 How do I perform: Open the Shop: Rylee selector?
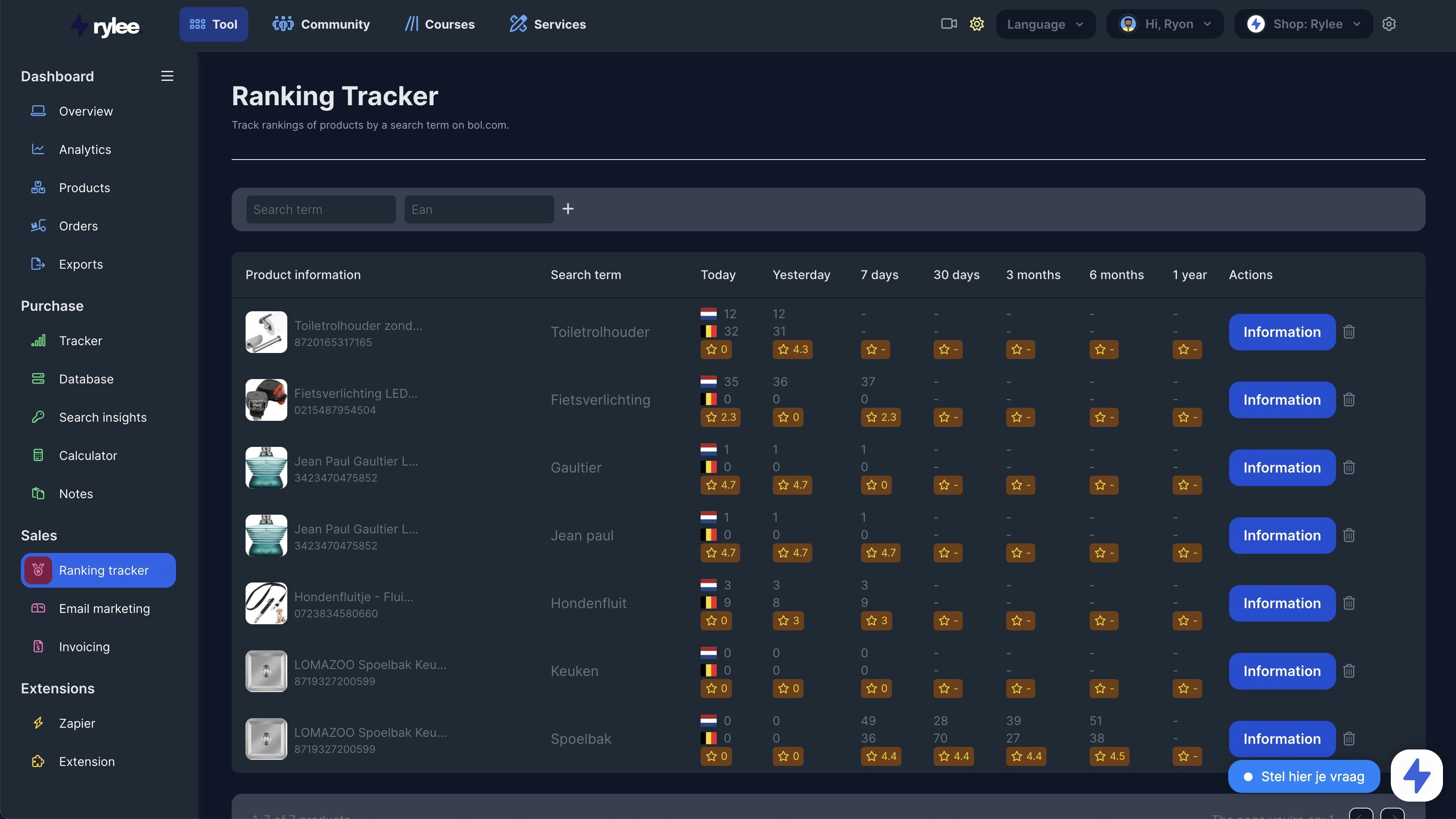point(1303,24)
